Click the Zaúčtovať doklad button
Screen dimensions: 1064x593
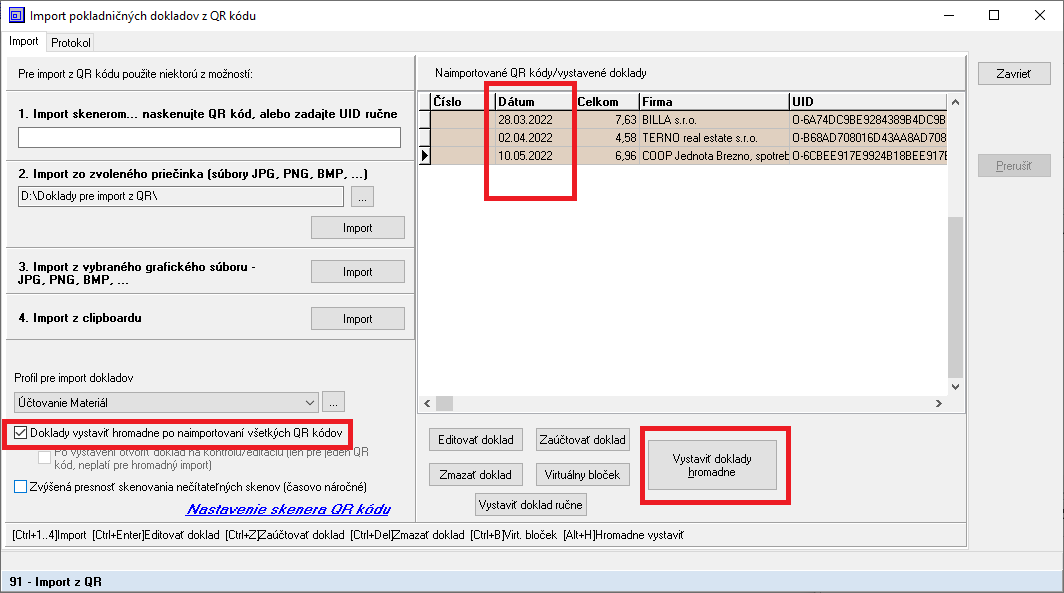pos(582,440)
